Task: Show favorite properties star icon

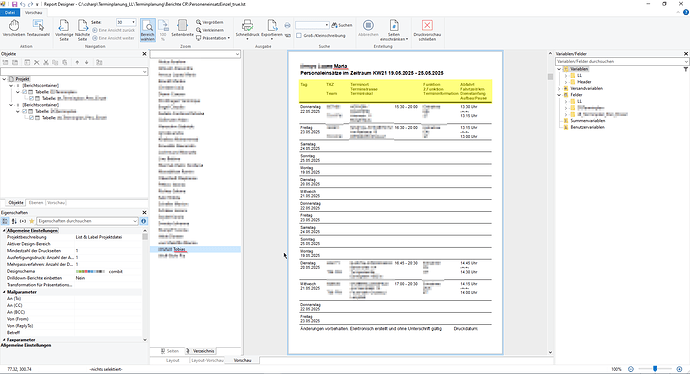Action: tap(31, 221)
